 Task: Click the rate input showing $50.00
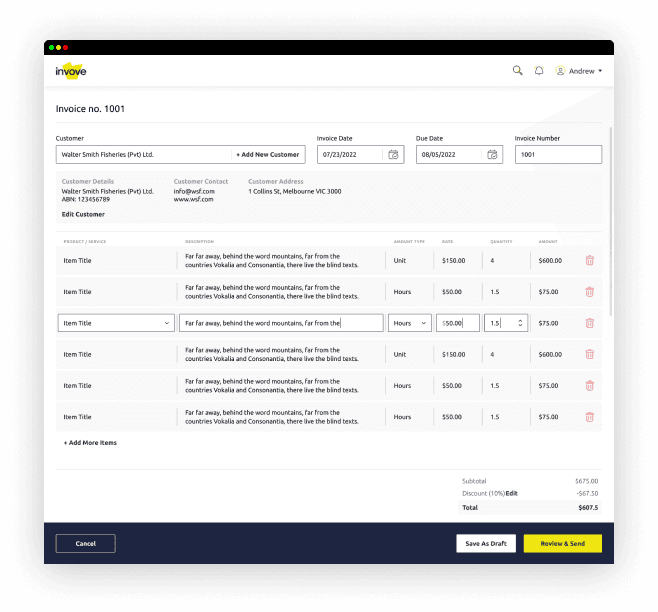(458, 323)
